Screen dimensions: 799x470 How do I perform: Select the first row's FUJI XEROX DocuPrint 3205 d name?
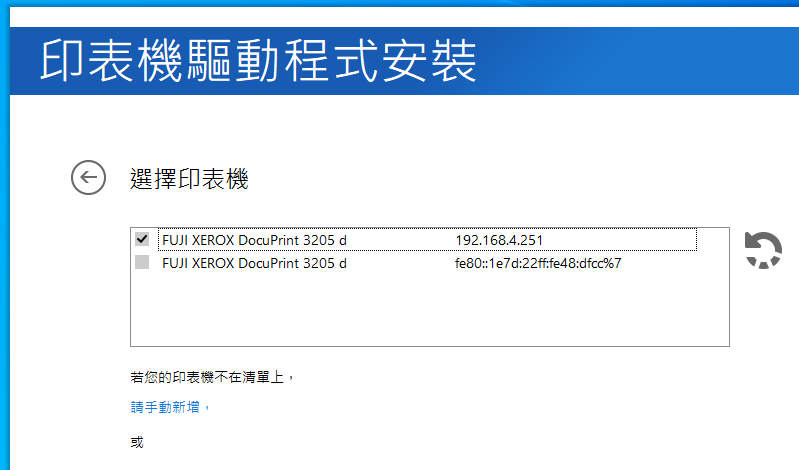point(254,240)
